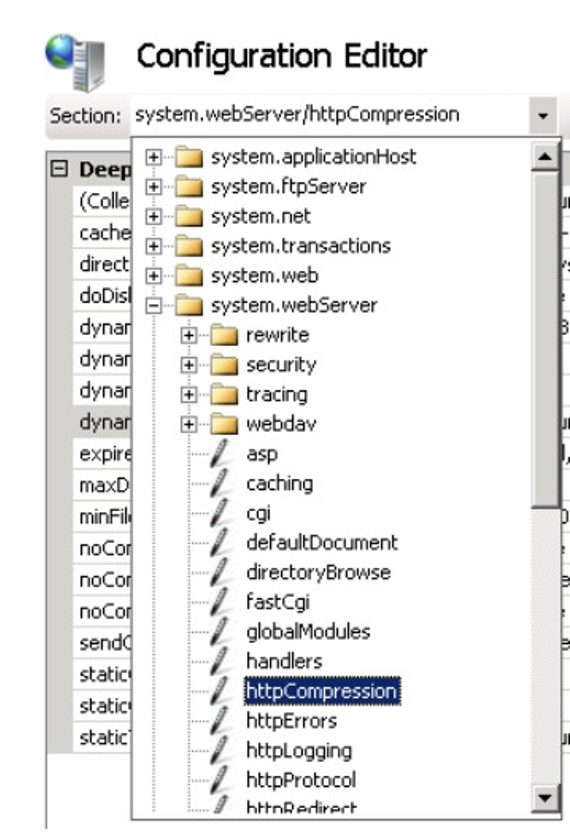This screenshot has height=834, width=570.
Task: Expand the system.web node
Action: (154, 276)
